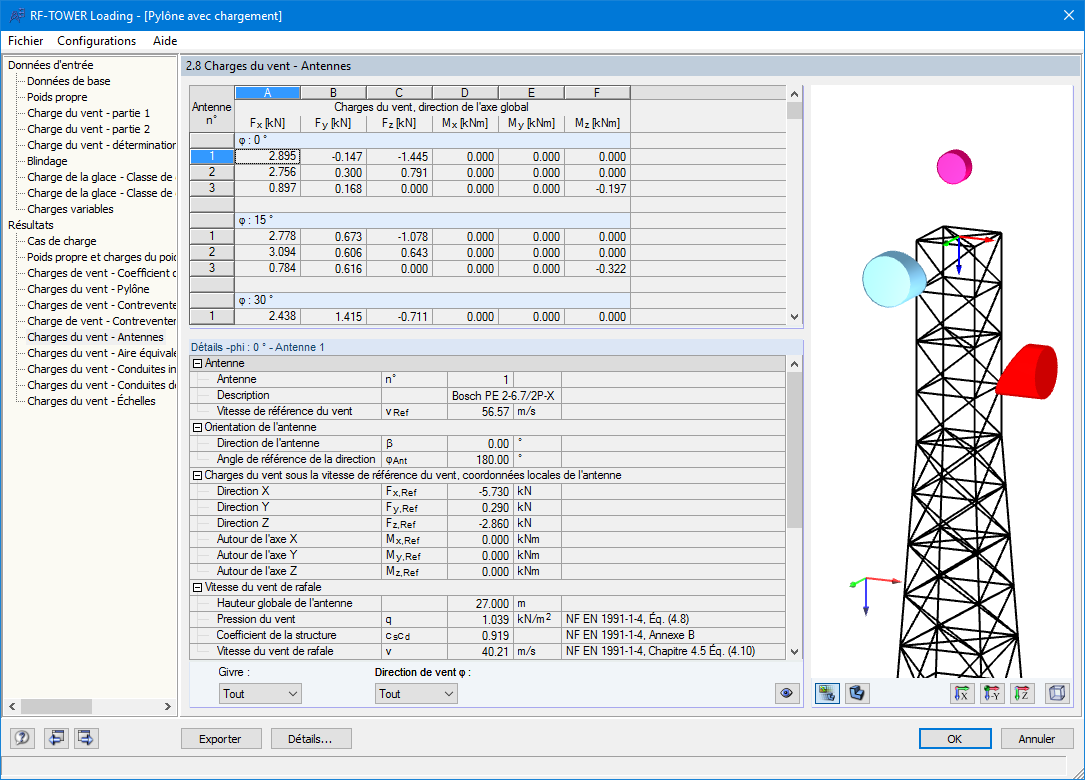Click the RF-TOWER app icon in title bar
The width and height of the screenshot is (1085, 780).
pos(17,15)
